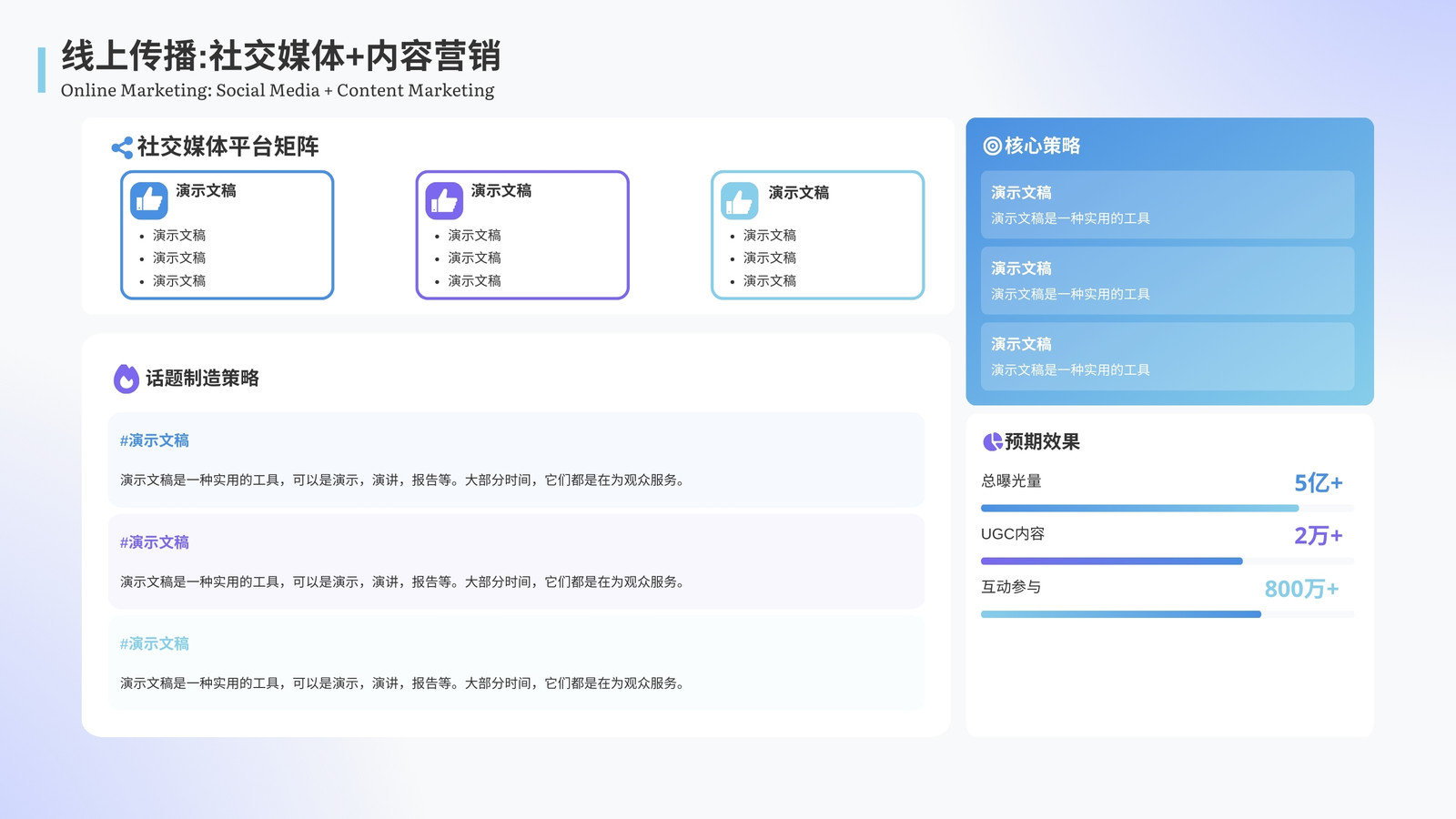Click the blue thumbs-up icon in first card
This screenshot has height=819, width=1456.
(x=148, y=200)
